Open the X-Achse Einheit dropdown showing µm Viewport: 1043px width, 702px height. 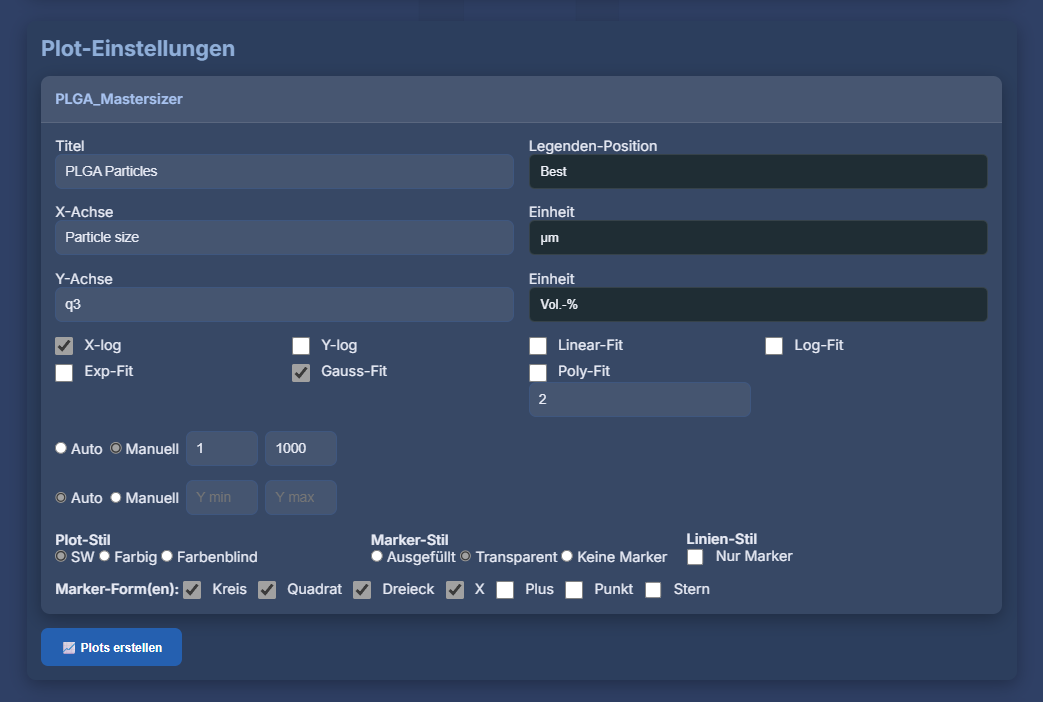tap(757, 238)
